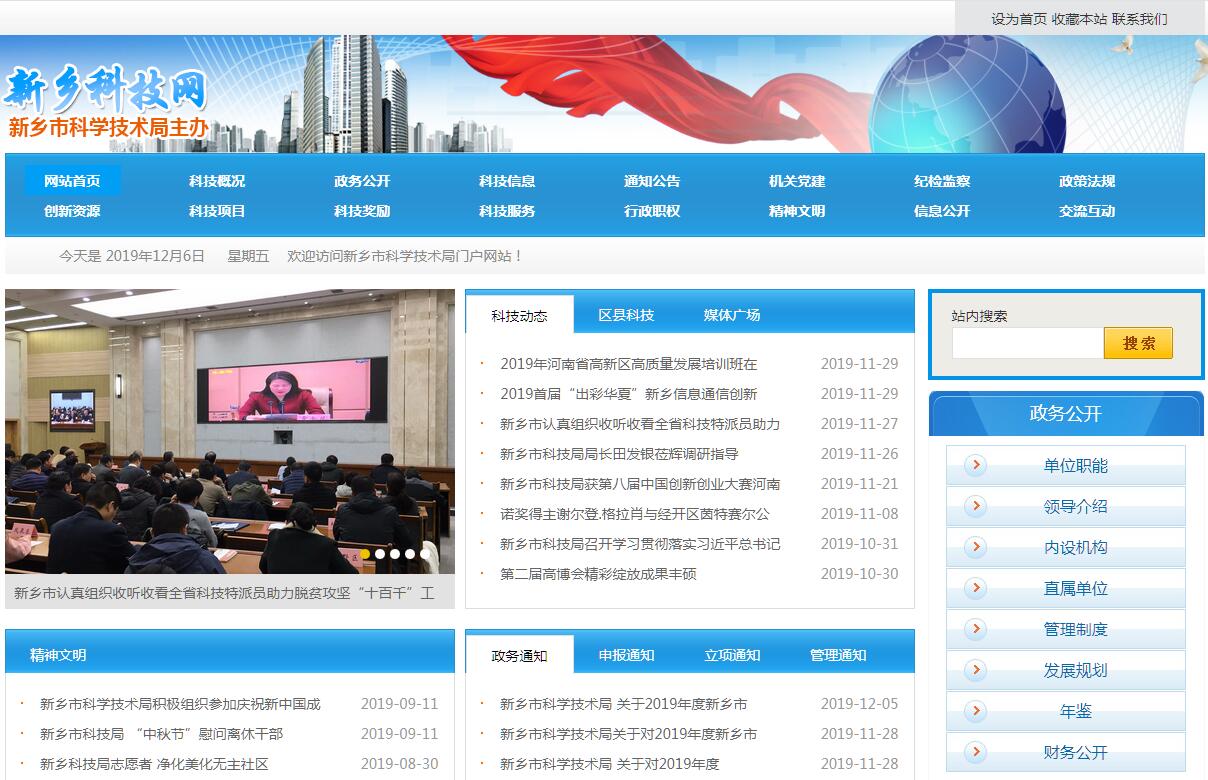Click the arrow icon beside 管理制度
This screenshot has width=1208, height=780.
pyautogui.click(x=976, y=629)
